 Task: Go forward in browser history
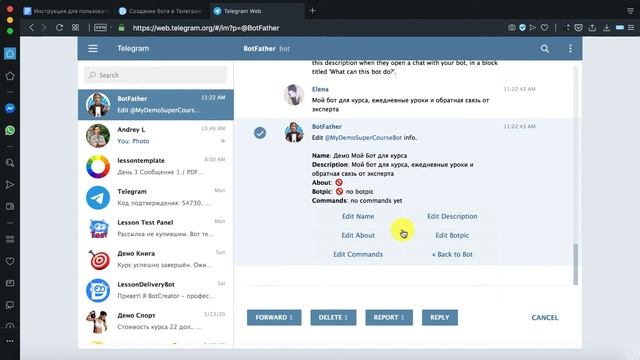pos(44,28)
